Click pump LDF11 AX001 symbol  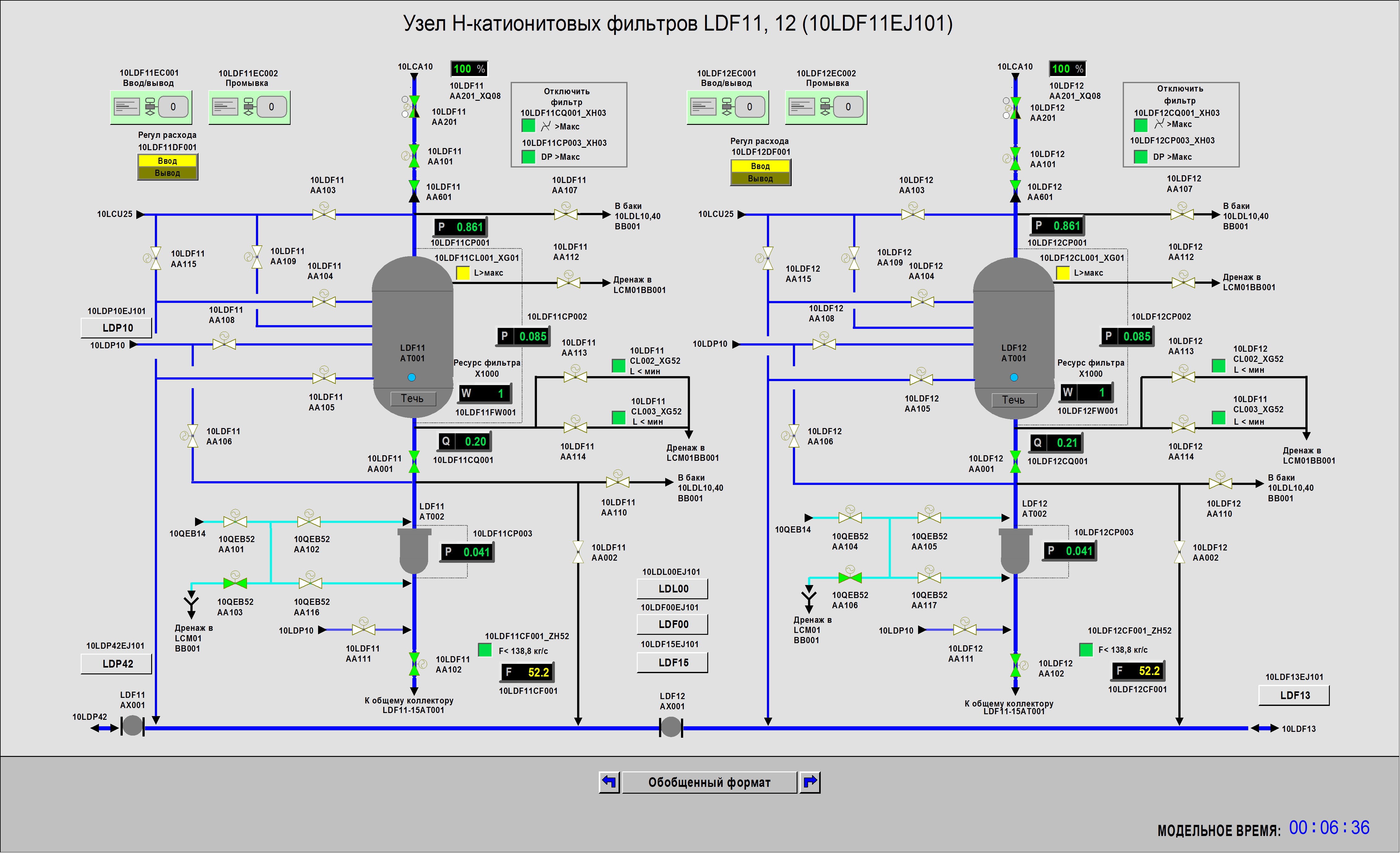click(x=132, y=725)
